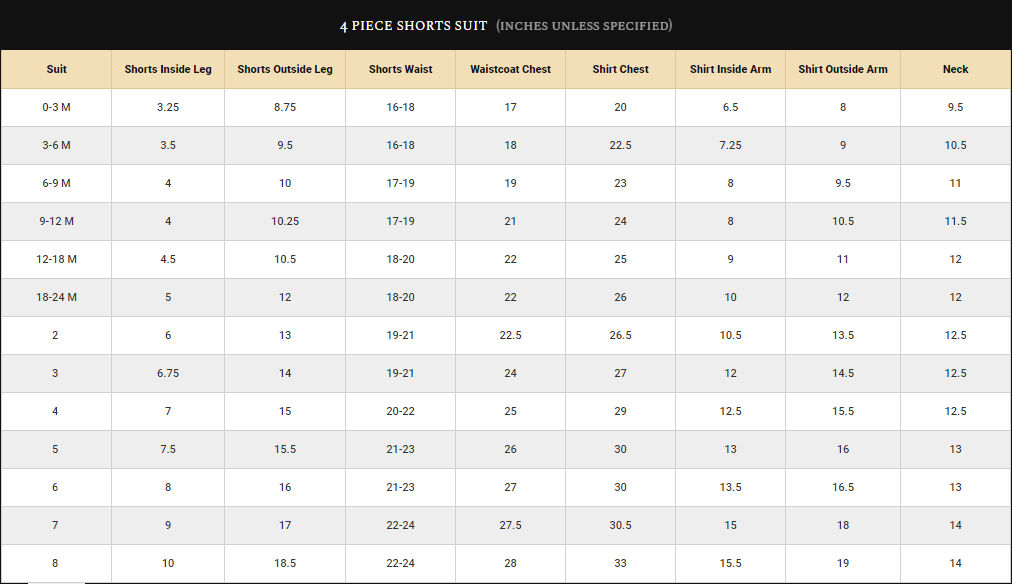Select the 12-18 M size row label
The image size is (1012, 584).
(x=56, y=259)
